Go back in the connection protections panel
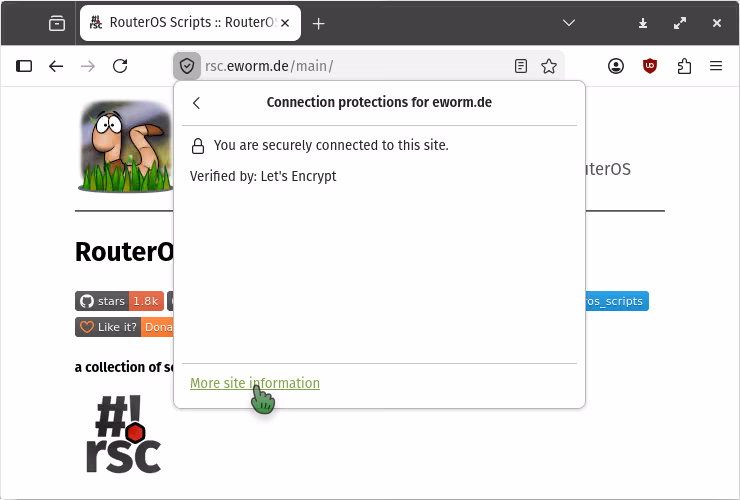The width and height of the screenshot is (740, 500). 197,103
